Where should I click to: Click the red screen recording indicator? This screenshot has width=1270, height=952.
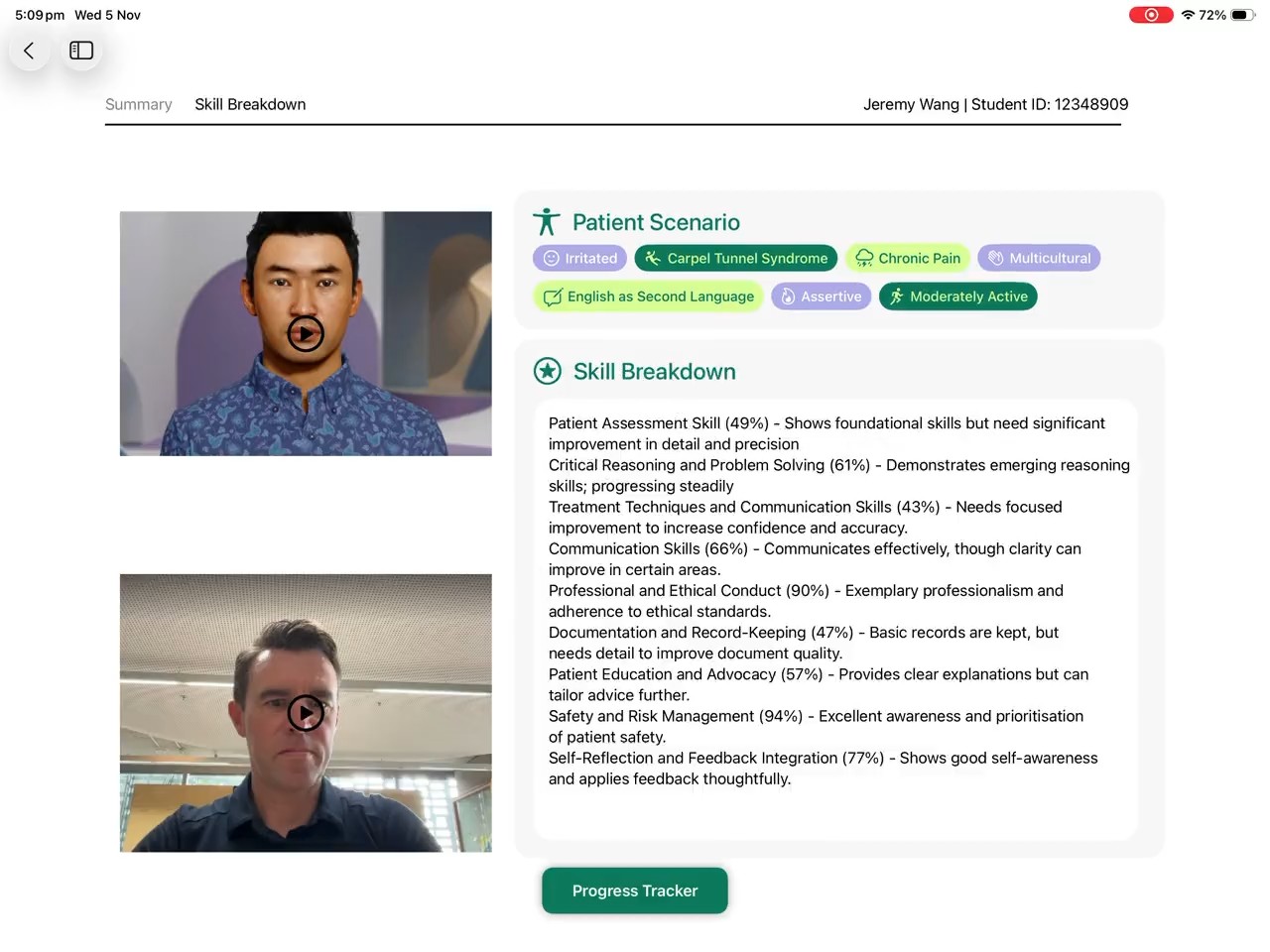point(1151,15)
